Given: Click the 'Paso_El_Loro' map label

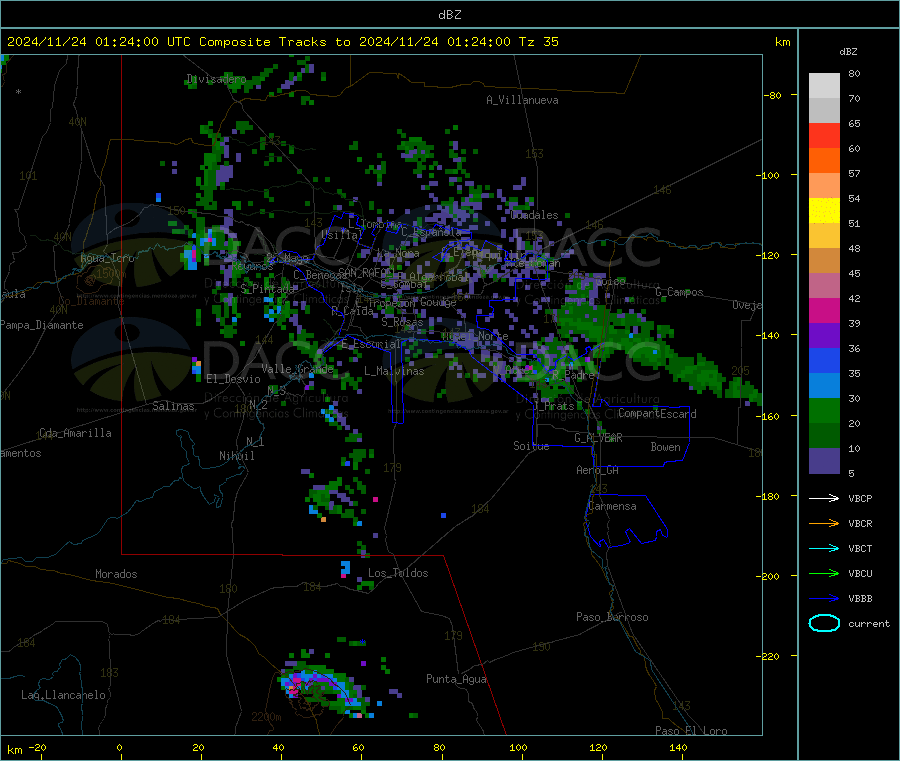Looking at the screenshot, I should [x=691, y=731].
